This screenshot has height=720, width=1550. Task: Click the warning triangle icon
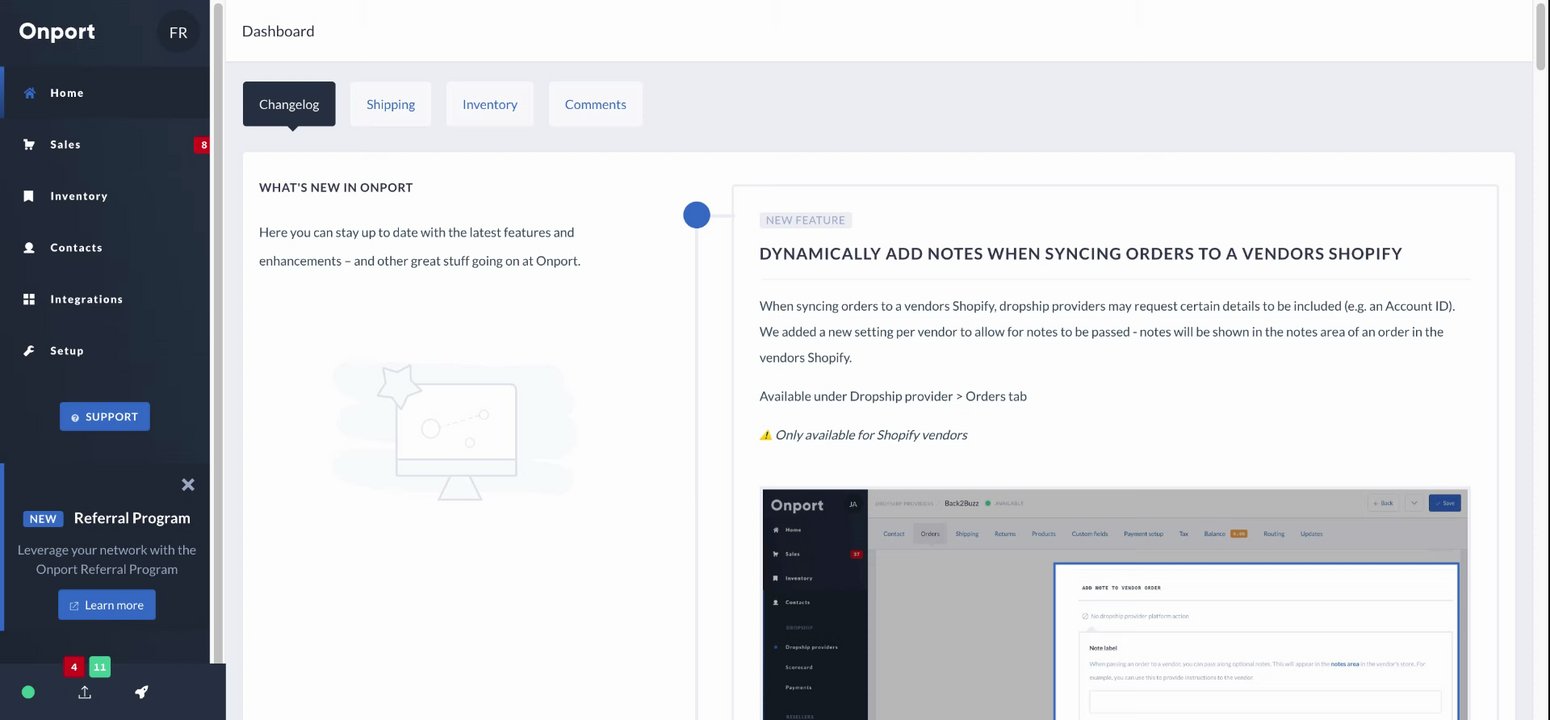click(766, 435)
